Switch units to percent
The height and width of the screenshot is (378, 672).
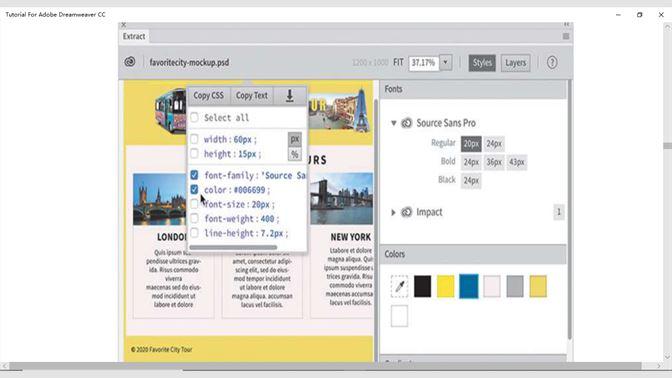click(x=294, y=154)
